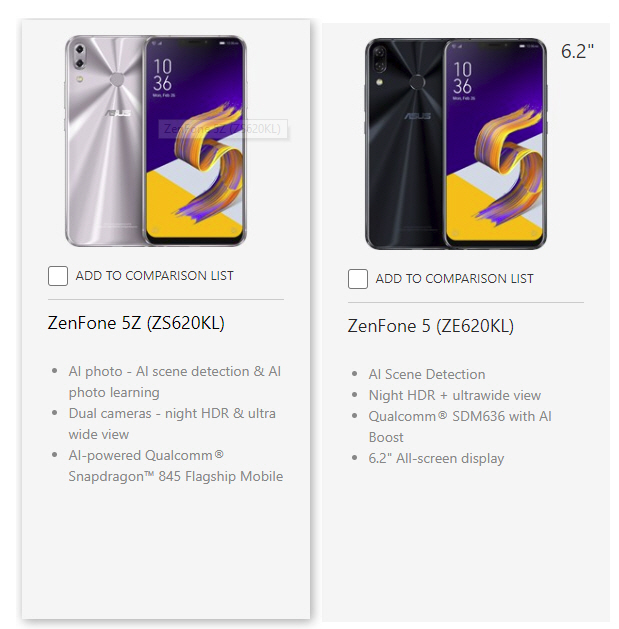Tick the ZenFone 5 (ZE620KL) comparison checkbox
619x629 pixels.
coord(358,279)
